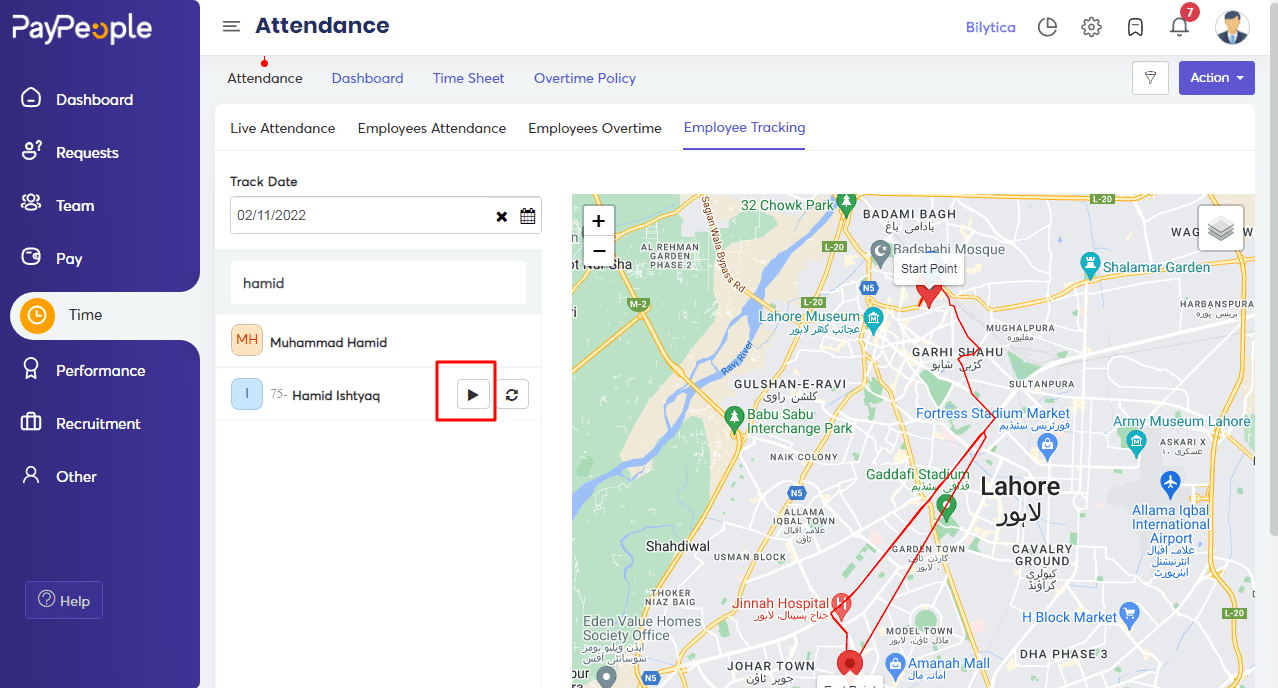Click the End Point red marker
This screenshot has width=1278, height=688.
(x=850, y=663)
